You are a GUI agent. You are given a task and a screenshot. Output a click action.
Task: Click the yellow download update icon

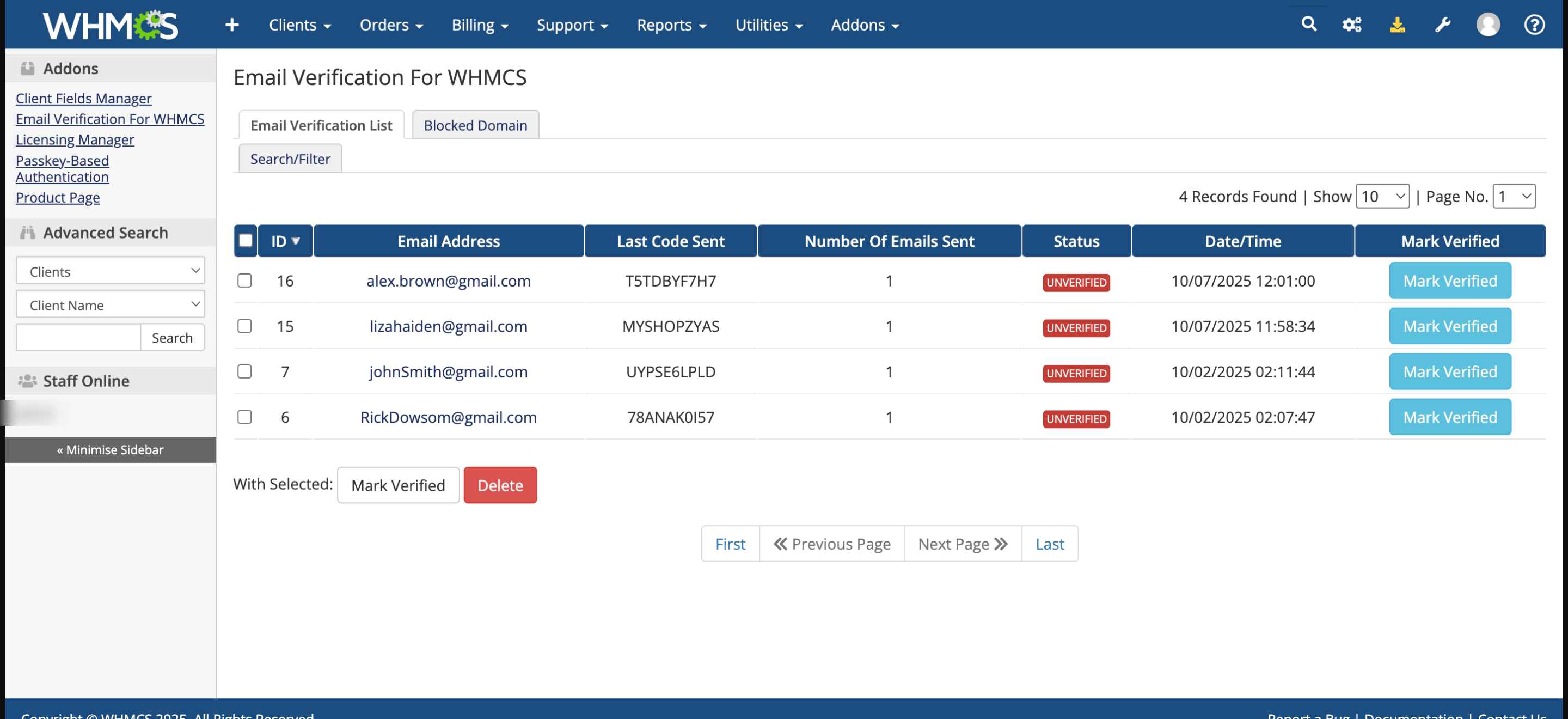[x=1397, y=25]
